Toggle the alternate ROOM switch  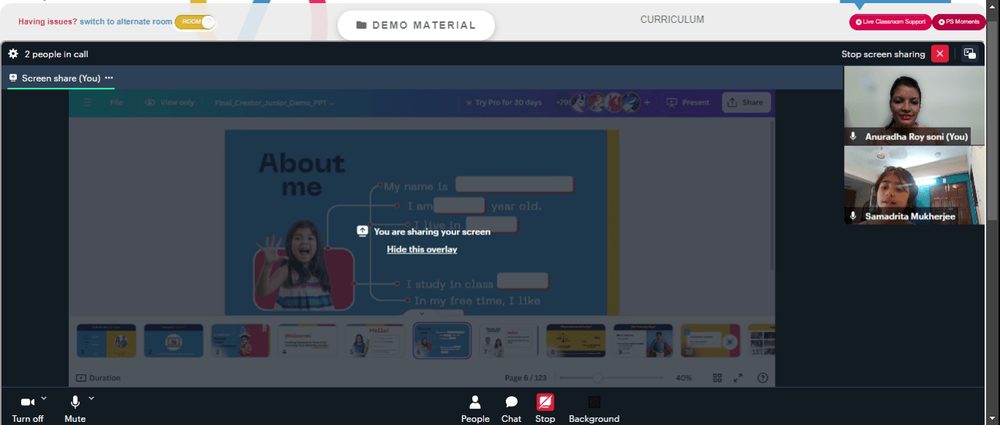[x=195, y=22]
